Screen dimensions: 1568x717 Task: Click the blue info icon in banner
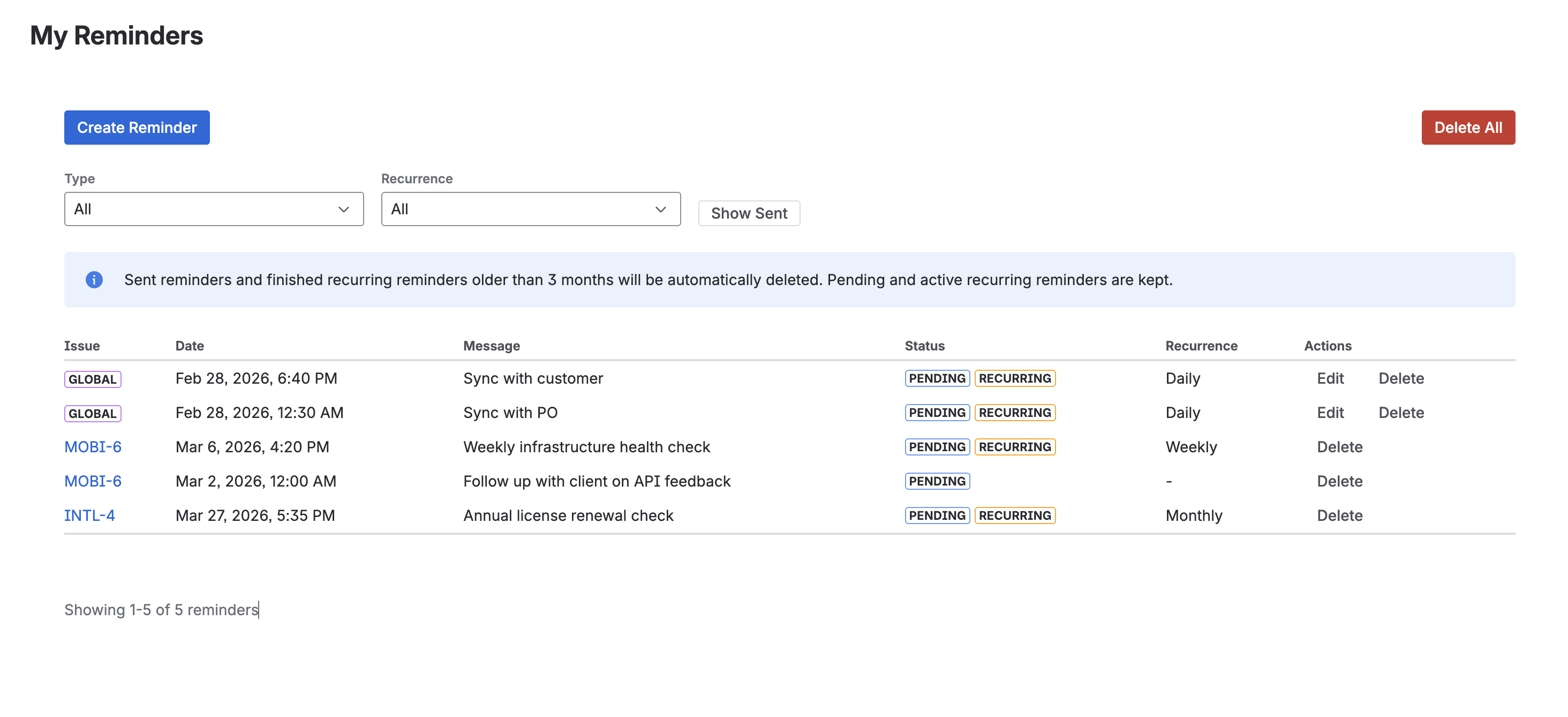click(x=94, y=280)
